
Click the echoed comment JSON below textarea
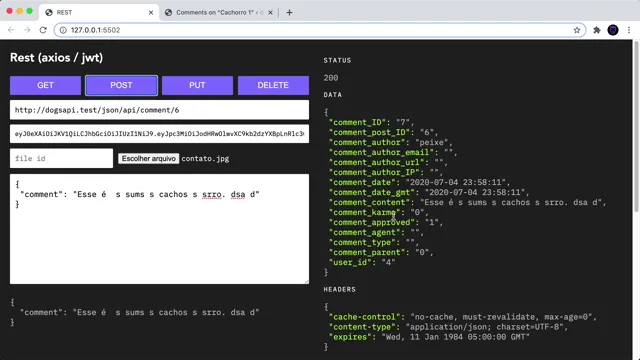(135, 313)
